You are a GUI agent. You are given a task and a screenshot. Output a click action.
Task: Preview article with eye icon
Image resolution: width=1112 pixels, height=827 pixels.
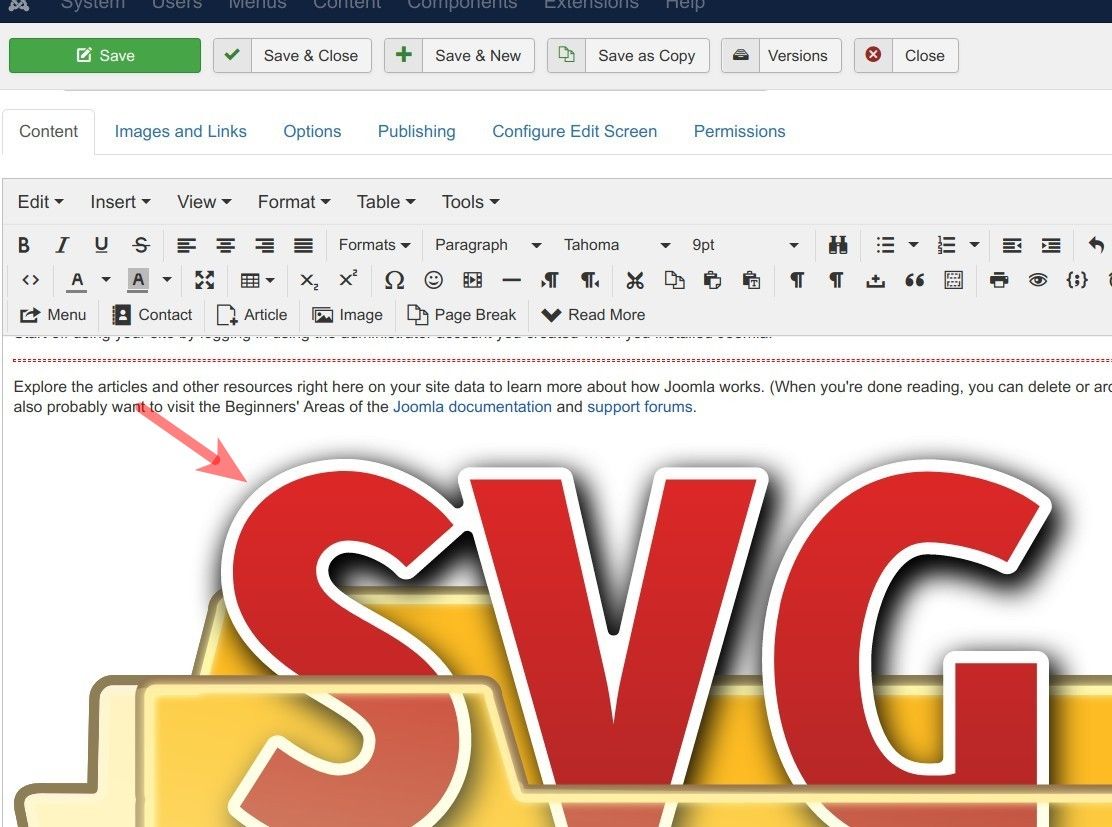(1038, 280)
